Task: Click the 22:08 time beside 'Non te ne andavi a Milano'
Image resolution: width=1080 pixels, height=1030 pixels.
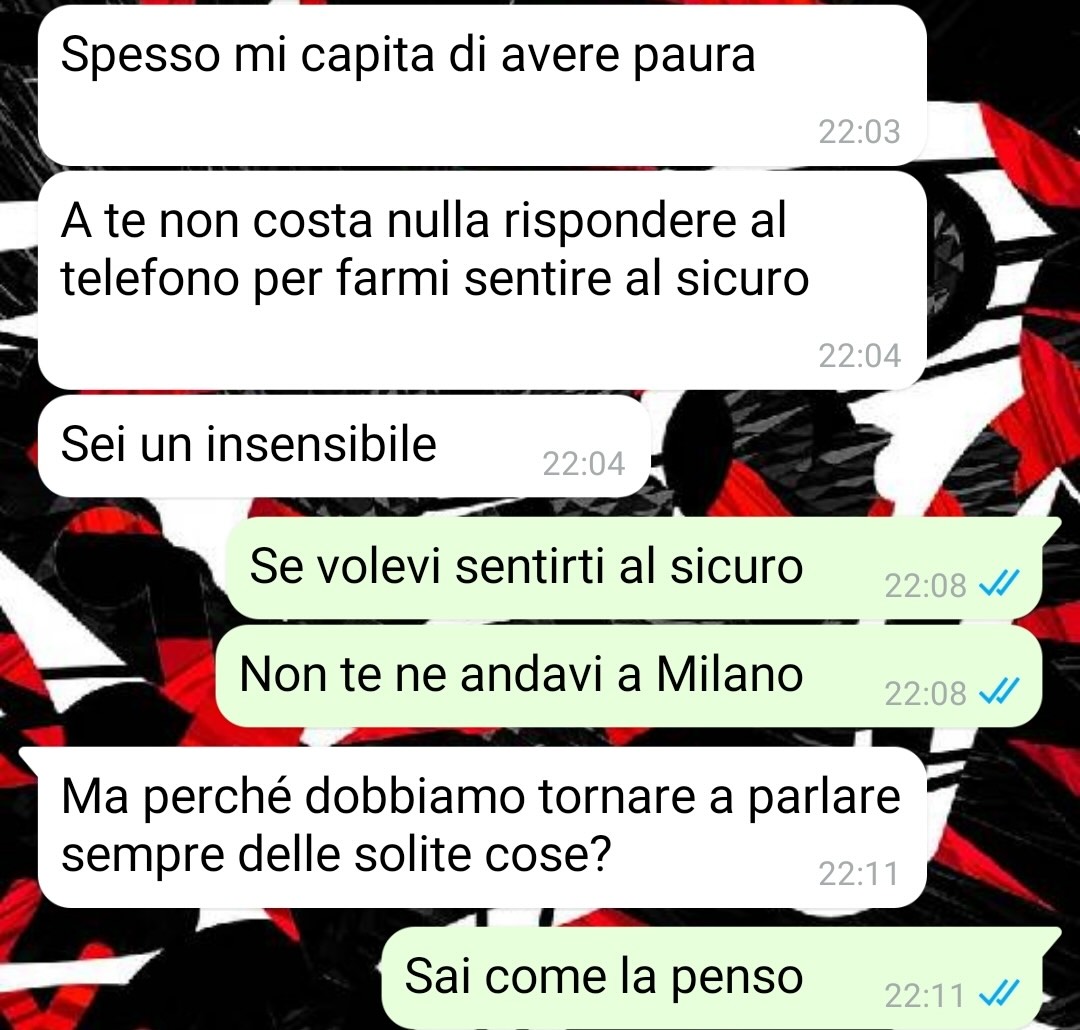Action: (x=925, y=693)
